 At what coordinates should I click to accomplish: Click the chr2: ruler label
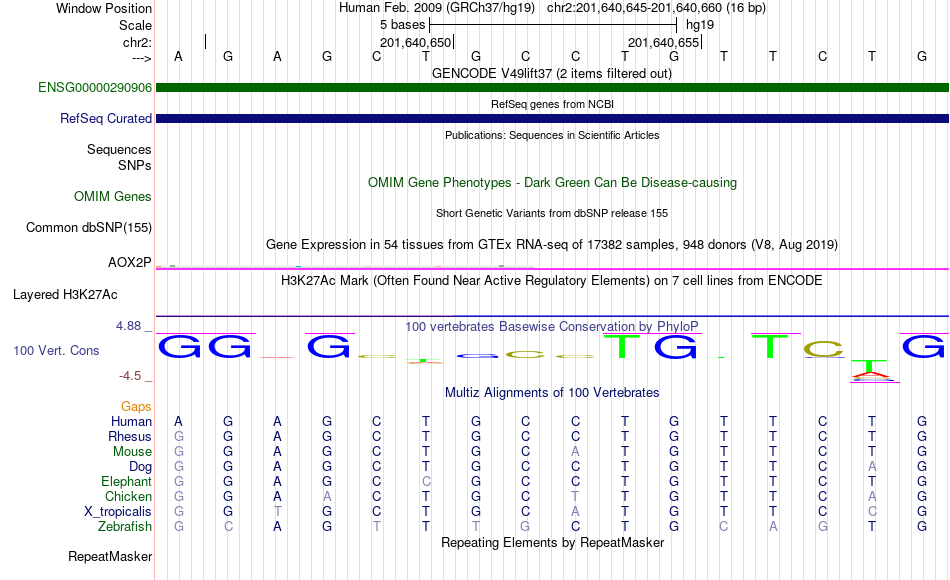pos(137,42)
